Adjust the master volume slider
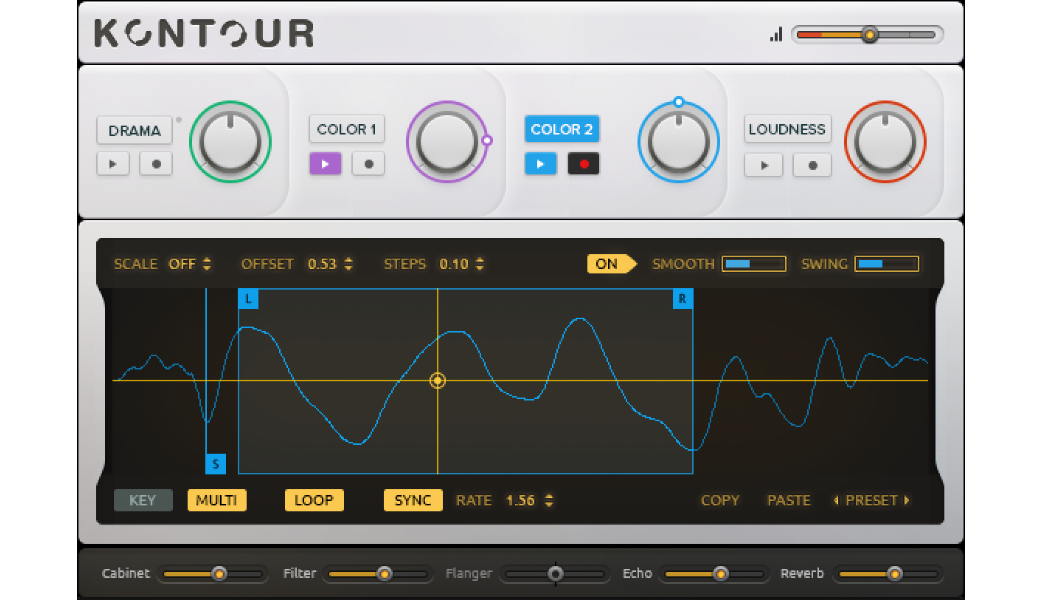 coord(867,34)
